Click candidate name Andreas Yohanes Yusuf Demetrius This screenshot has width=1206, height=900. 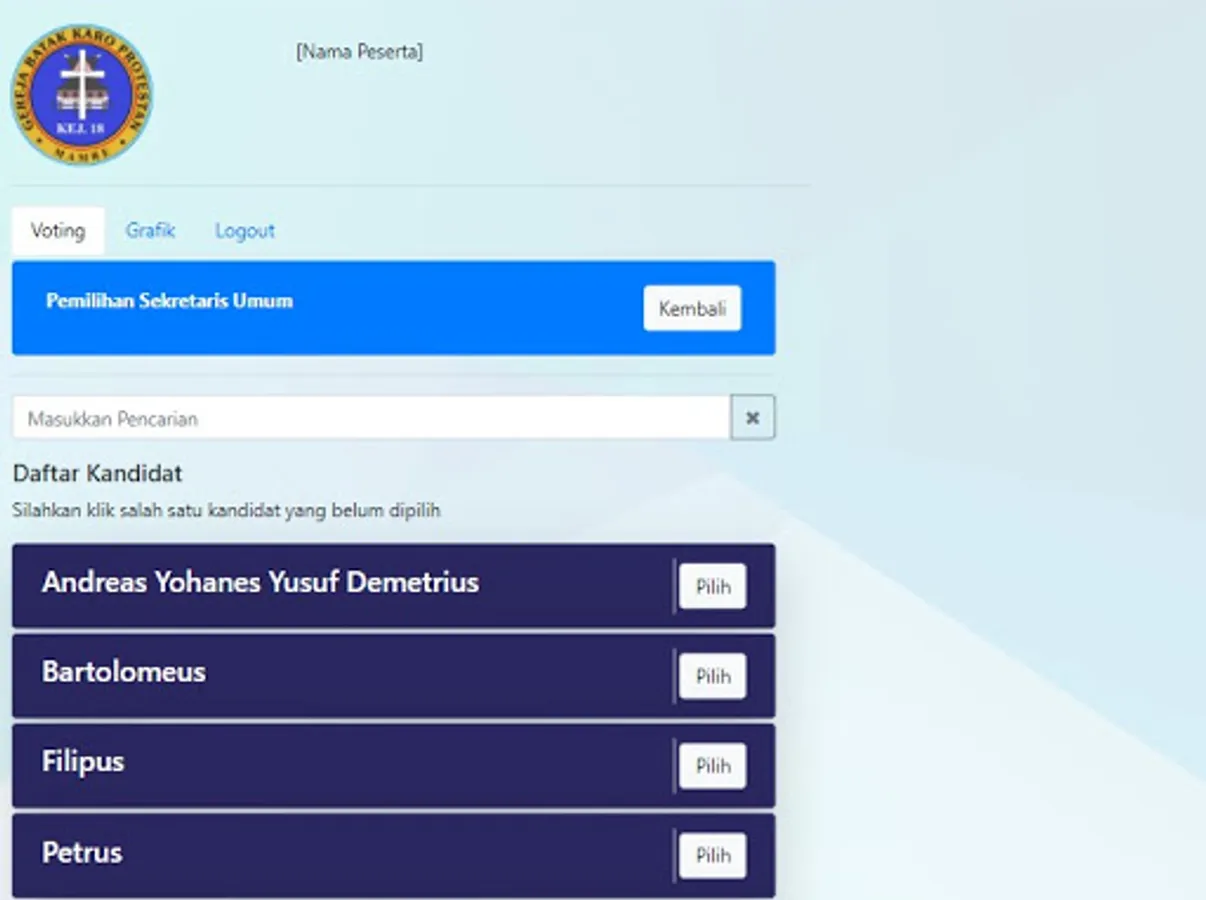pos(260,582)
